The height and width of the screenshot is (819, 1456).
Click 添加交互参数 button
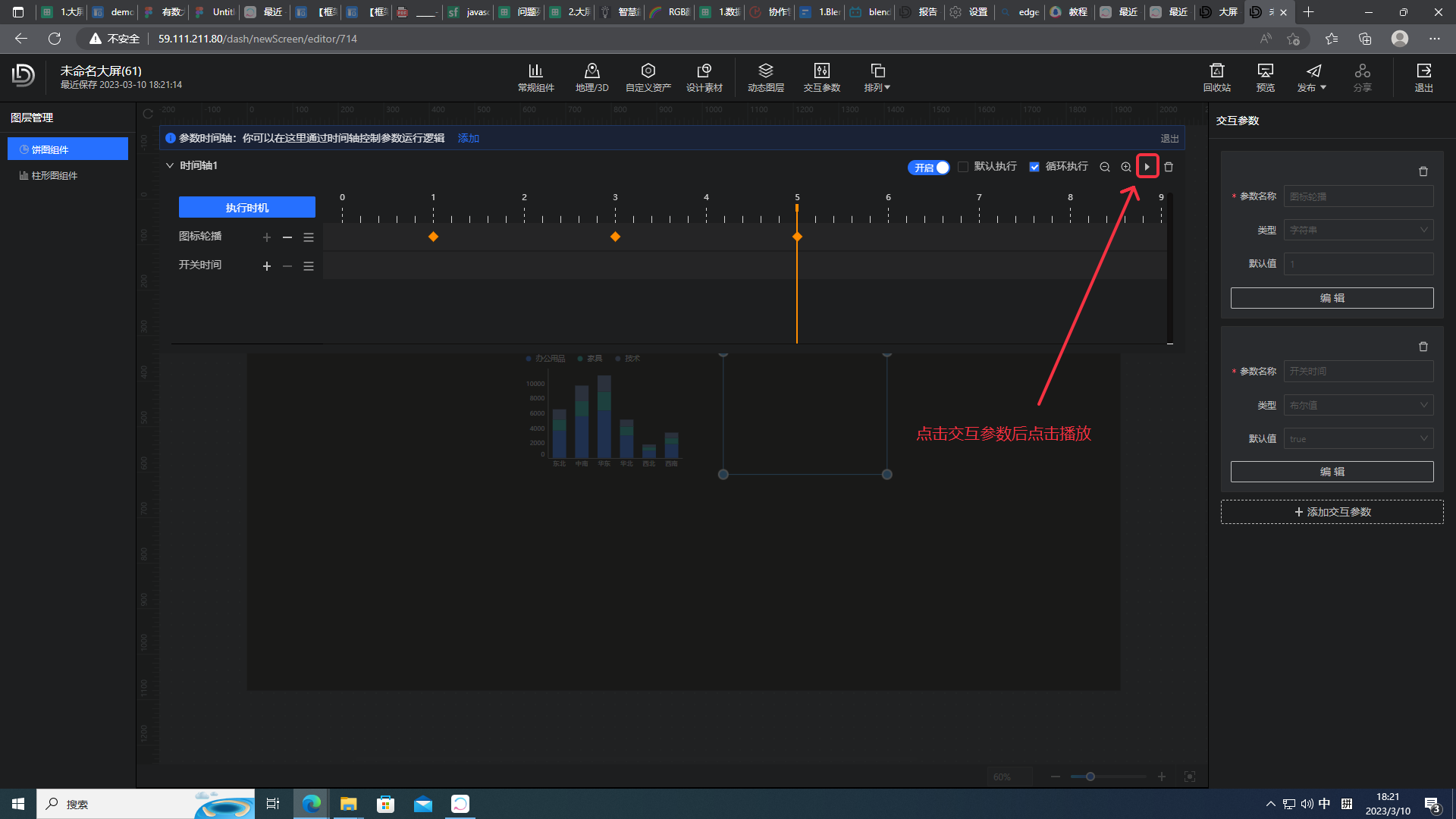[x=1332, y=512]
